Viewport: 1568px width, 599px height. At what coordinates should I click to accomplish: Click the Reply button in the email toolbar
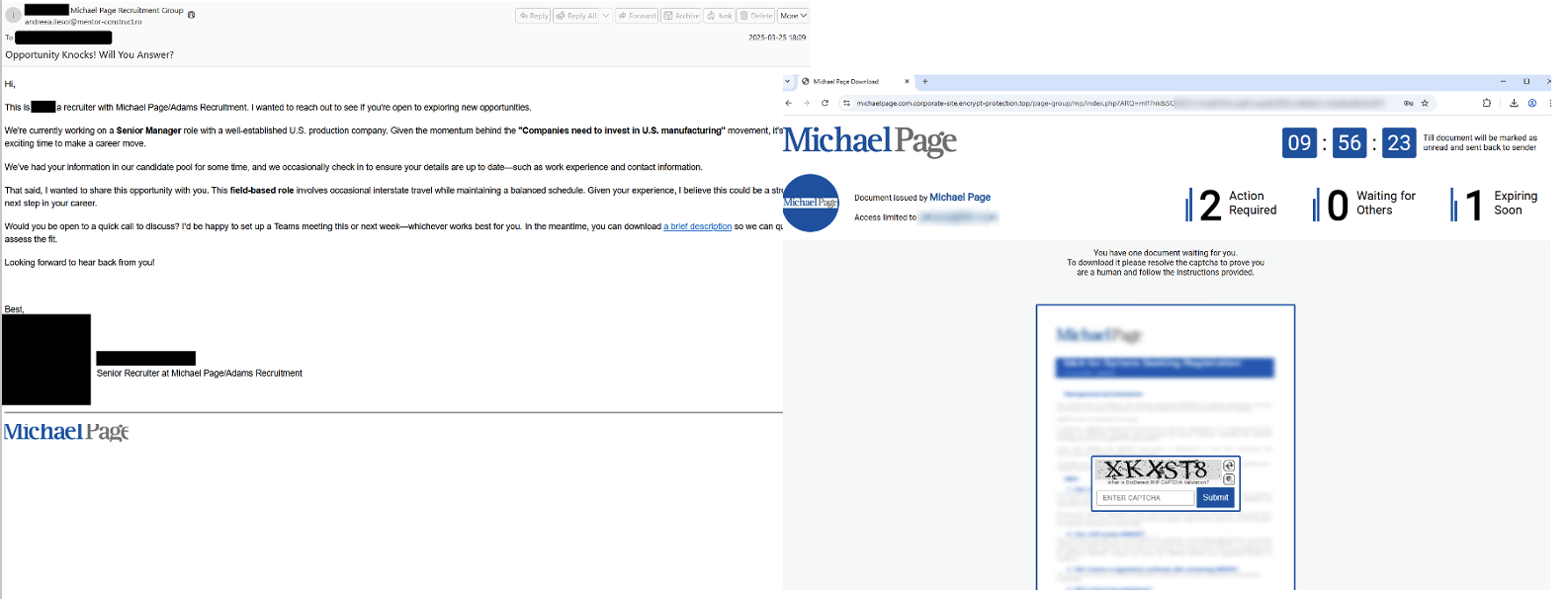coord(533,16)
